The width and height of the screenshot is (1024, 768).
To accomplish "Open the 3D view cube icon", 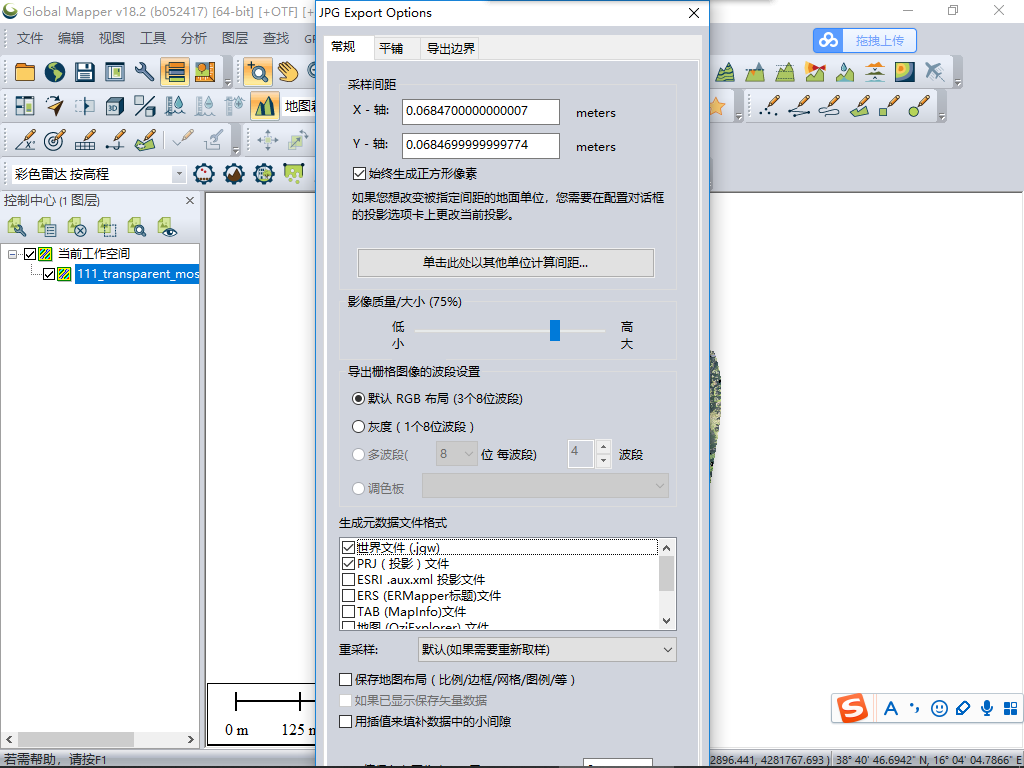I will click(115, 106).
